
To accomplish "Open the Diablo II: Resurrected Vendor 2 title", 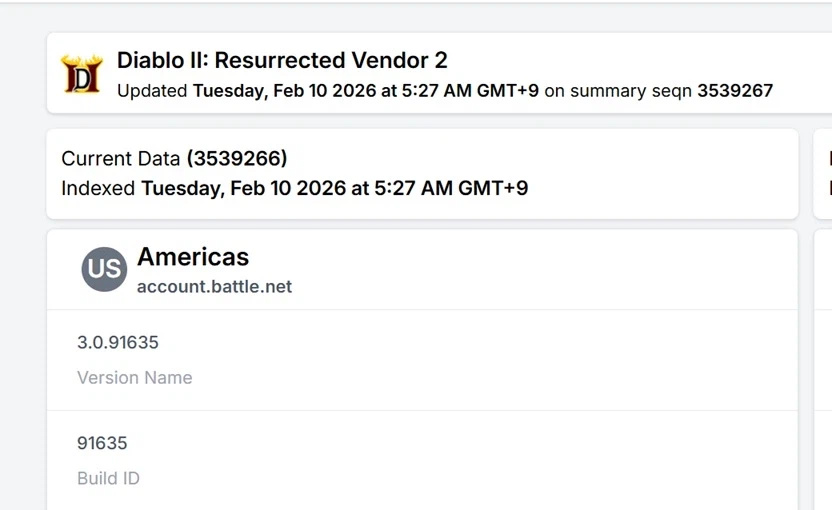I will 282,60.
